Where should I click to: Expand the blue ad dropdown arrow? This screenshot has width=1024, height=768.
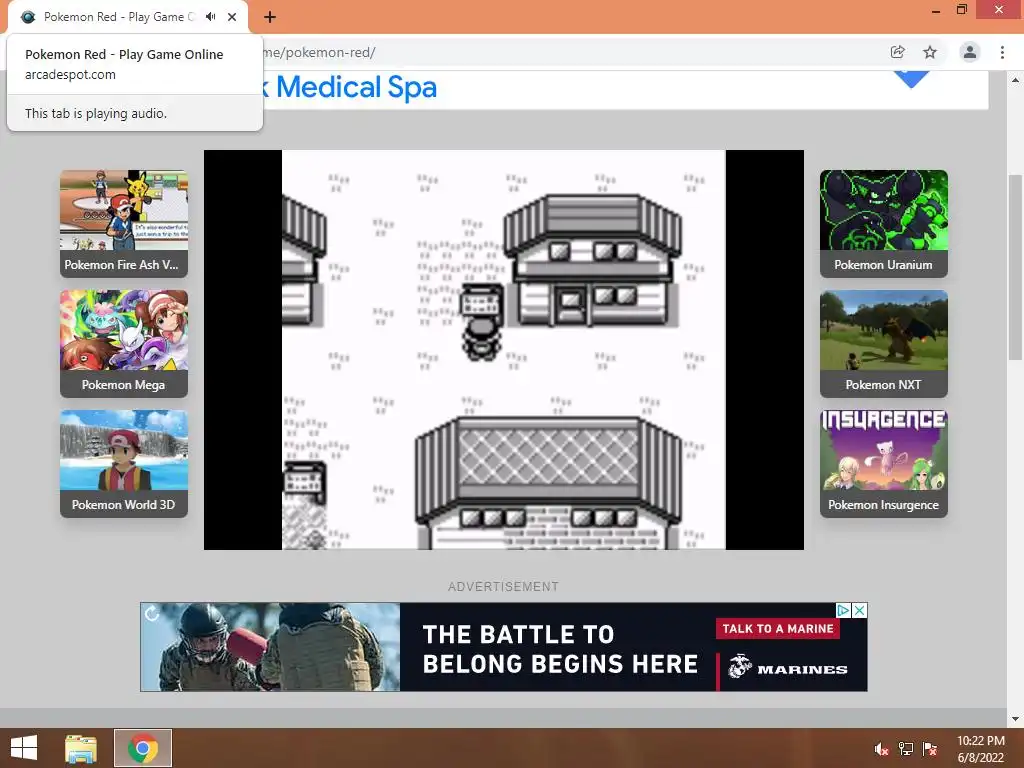(x=912, y=80)
